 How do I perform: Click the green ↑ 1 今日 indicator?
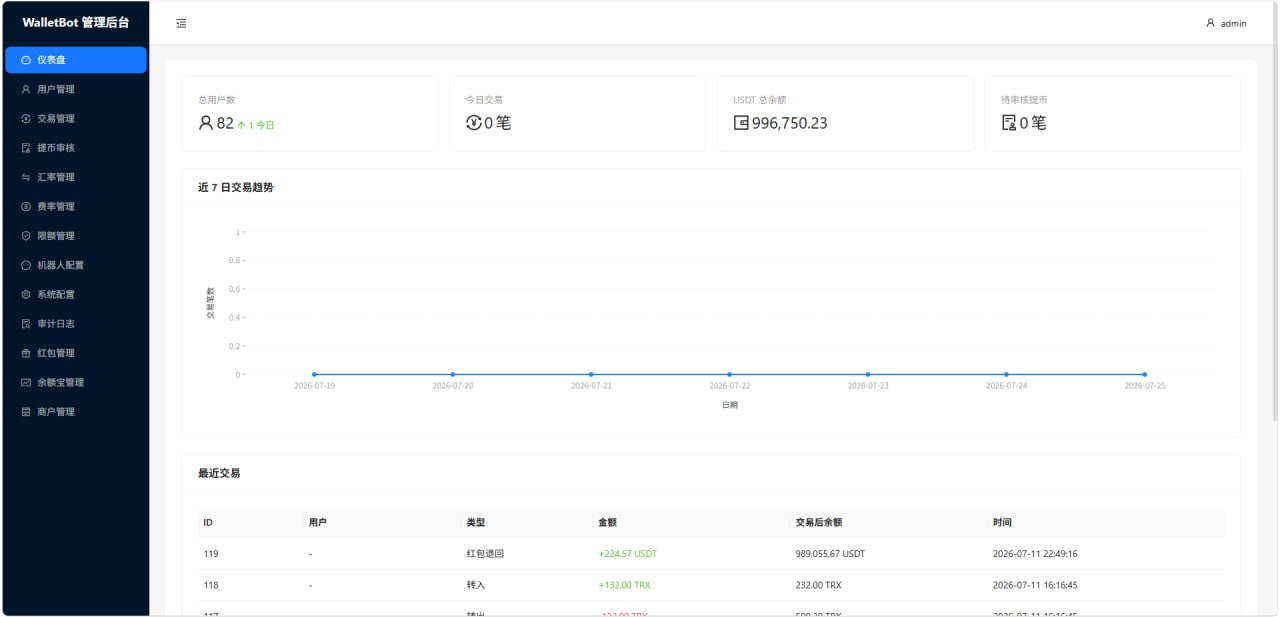tap(256, 126)
